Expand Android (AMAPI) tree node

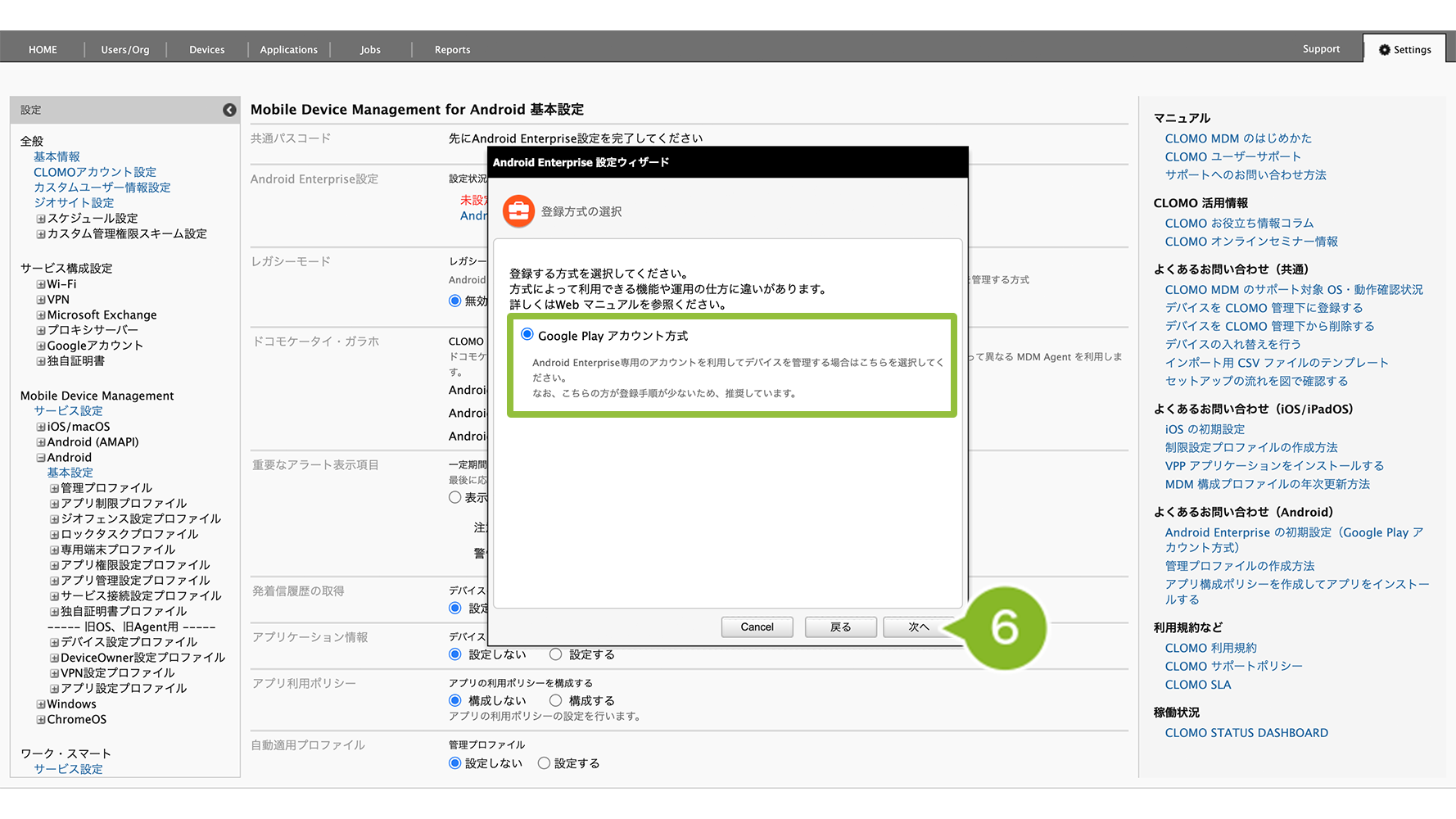tap(40, 442)
